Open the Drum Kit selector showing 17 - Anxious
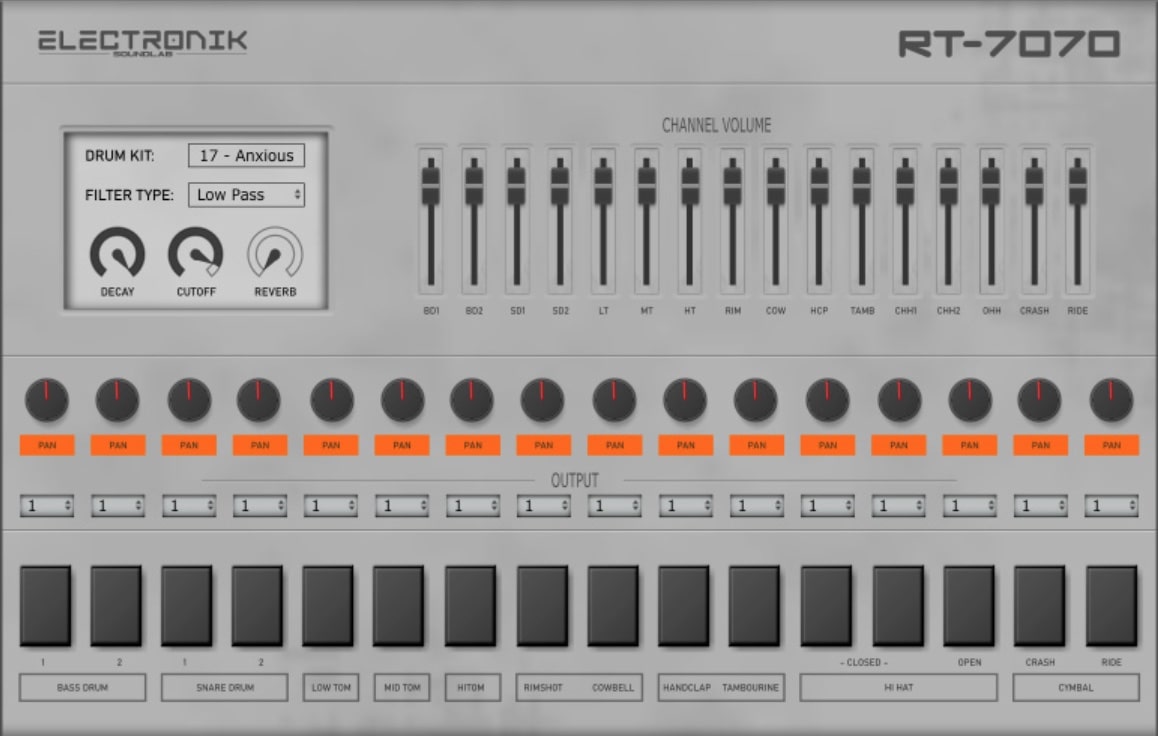This screenshot has height=736, width=1158. coord(248,156)
